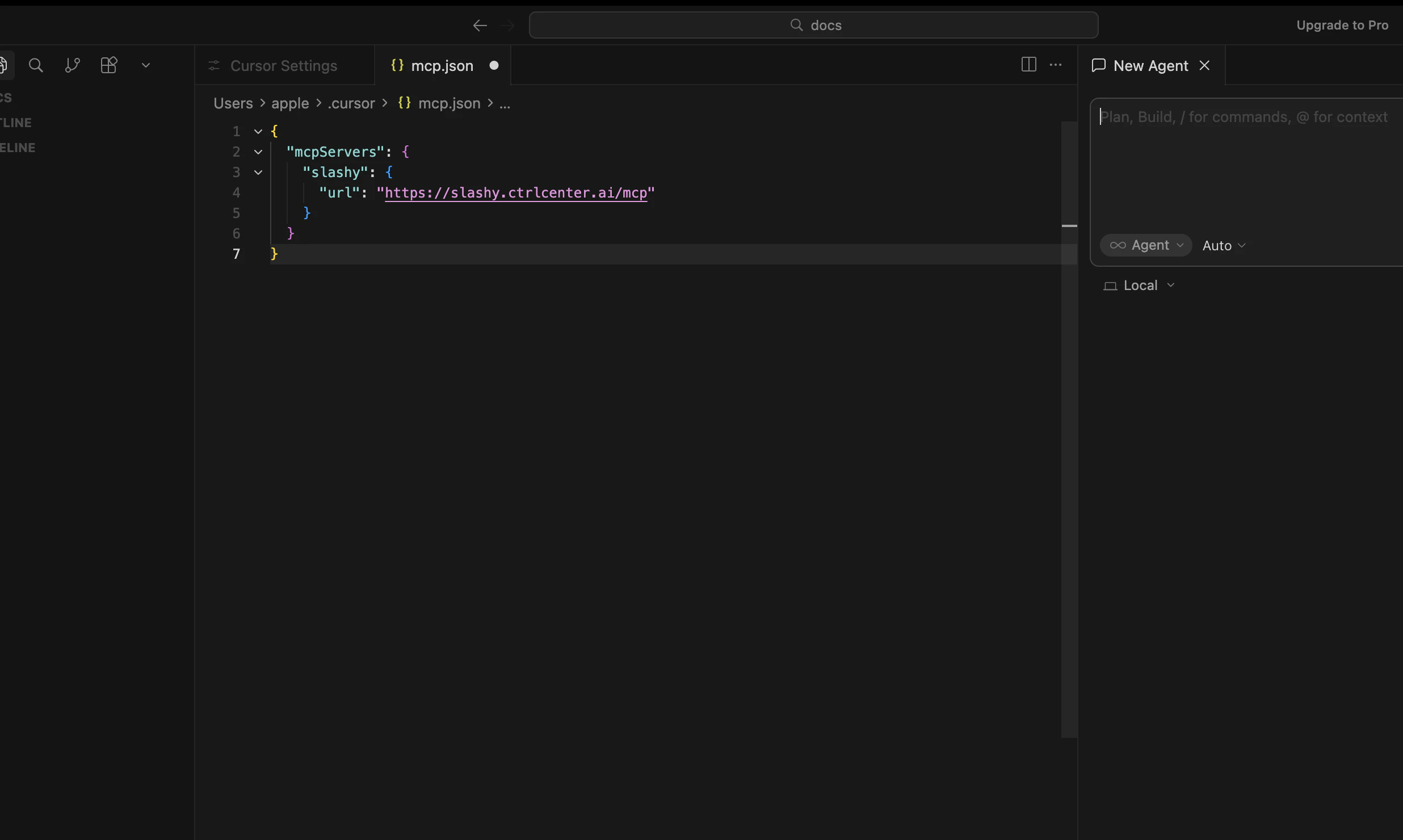The width and height of the screenshot is (1403, 840).
Task: Click the New Agent chat bubble icon
Action: click(x=1099, y=65)
